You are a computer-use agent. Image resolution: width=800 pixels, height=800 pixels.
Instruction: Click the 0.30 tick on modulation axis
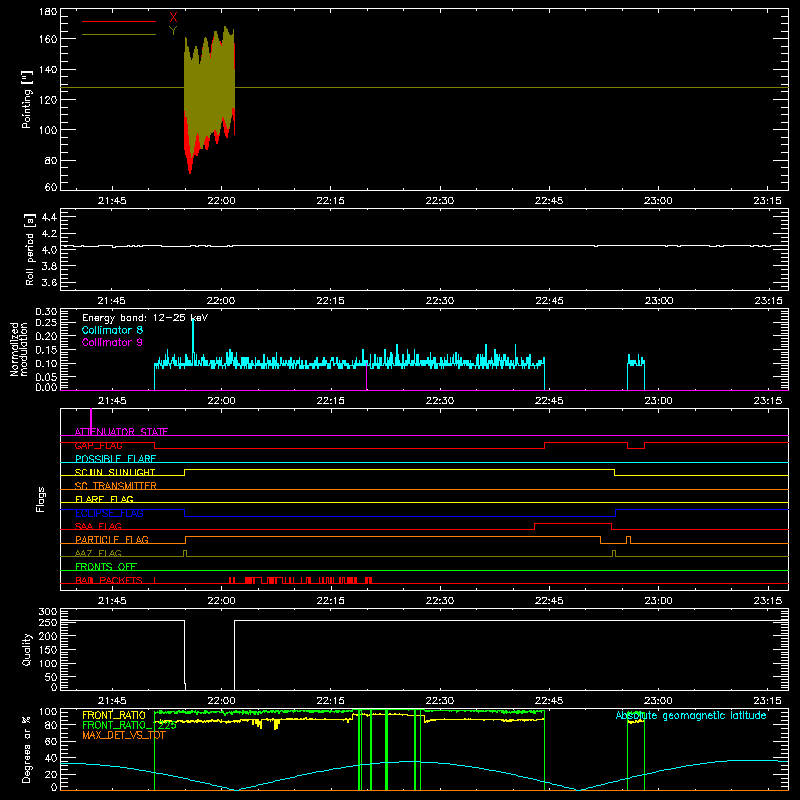46,312
